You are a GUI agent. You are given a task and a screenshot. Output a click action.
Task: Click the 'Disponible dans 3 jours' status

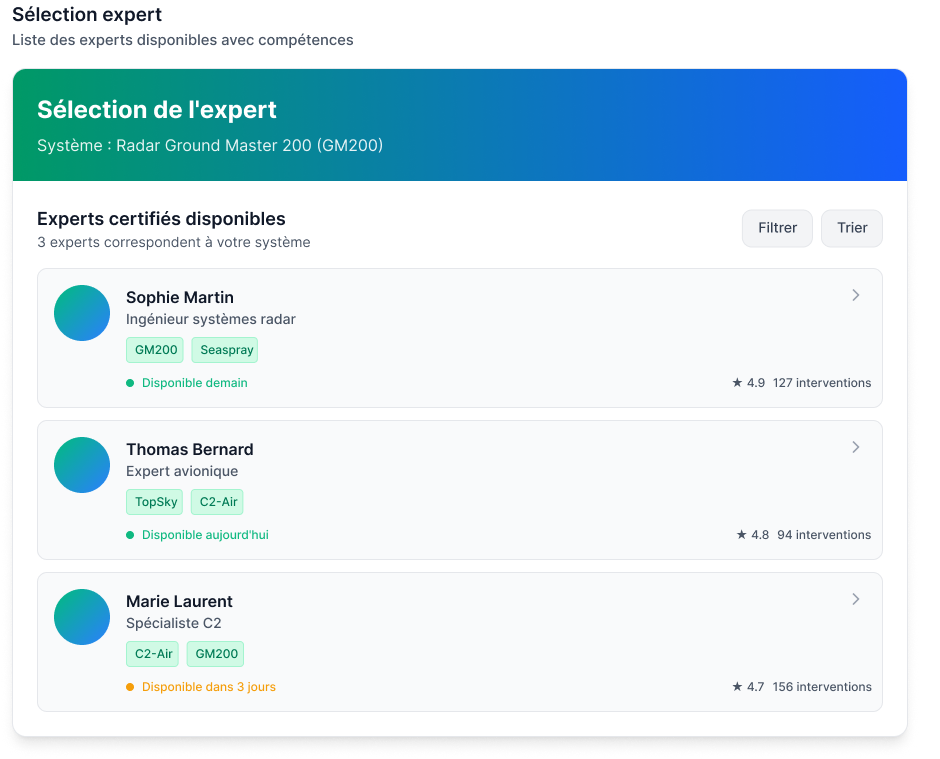tap(209, 687)
